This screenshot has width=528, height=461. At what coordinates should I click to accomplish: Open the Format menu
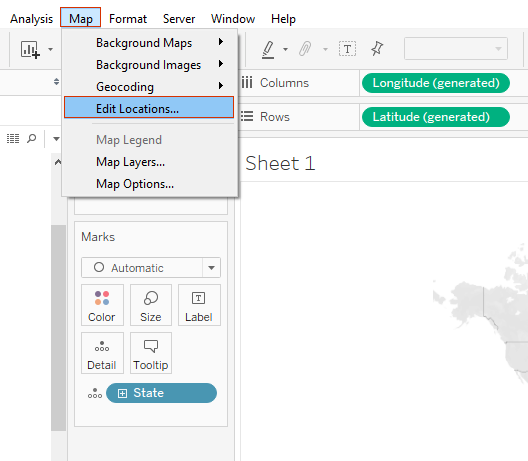click(128, 19)
